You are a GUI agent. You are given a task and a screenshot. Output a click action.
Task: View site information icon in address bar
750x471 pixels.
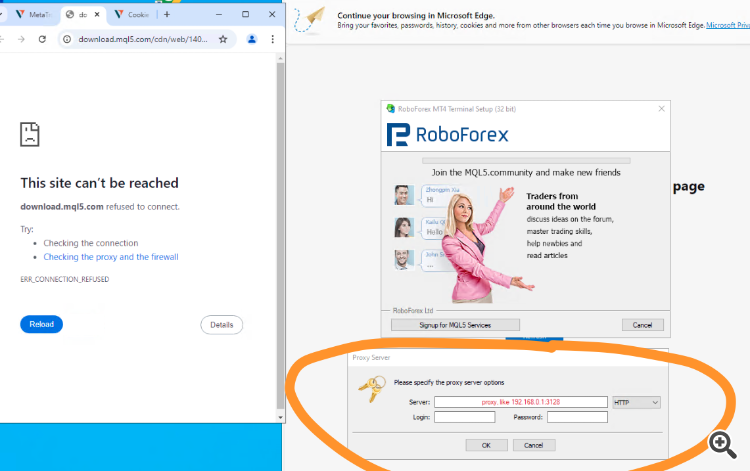click(x=67, y=39)
